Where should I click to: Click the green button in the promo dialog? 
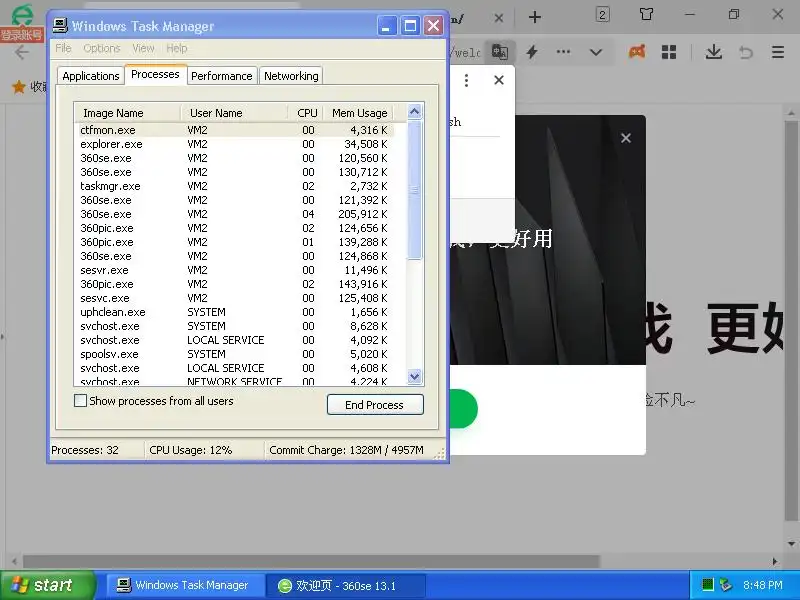(463, 409)
